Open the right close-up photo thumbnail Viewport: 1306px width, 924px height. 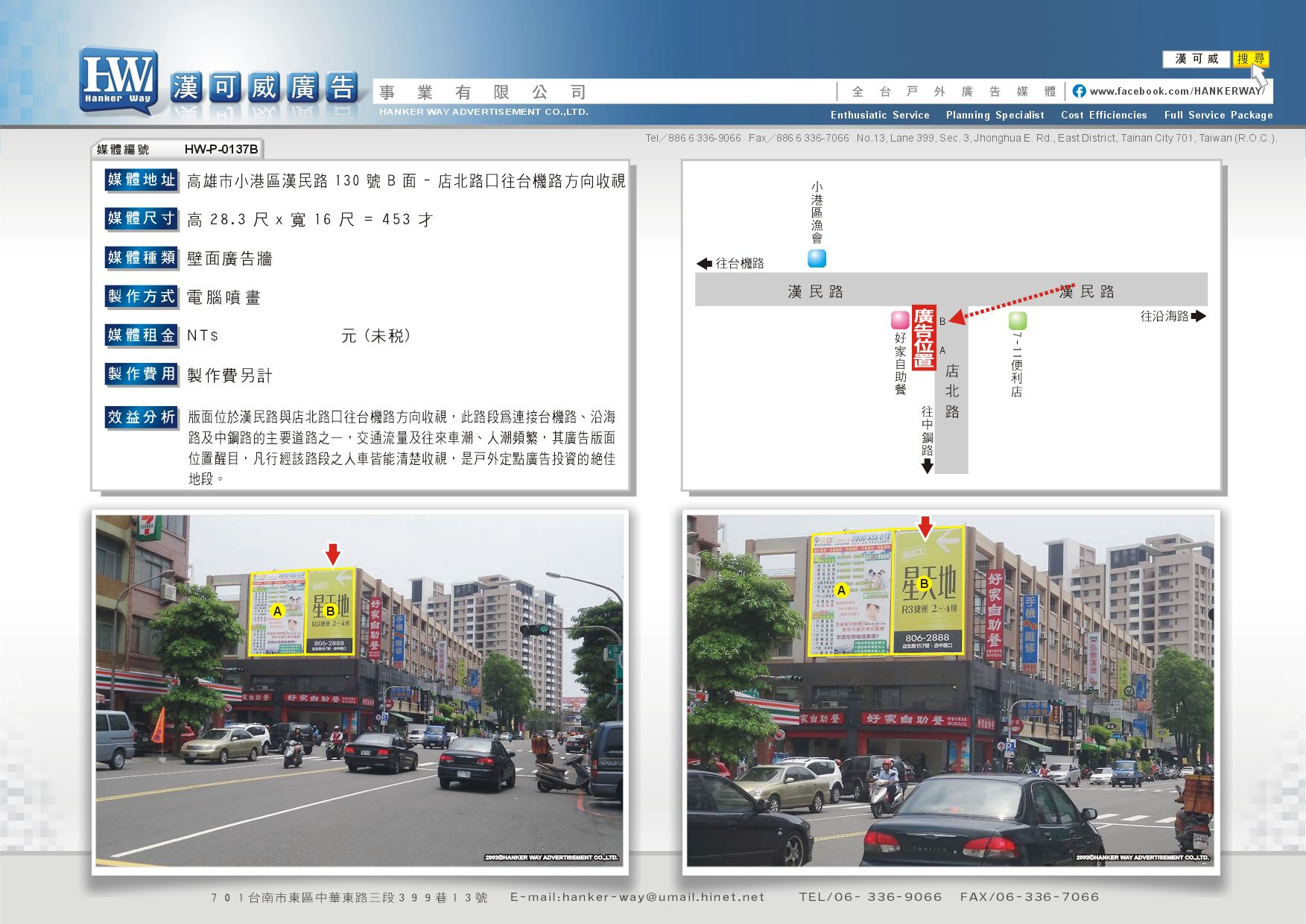(951, 691)
